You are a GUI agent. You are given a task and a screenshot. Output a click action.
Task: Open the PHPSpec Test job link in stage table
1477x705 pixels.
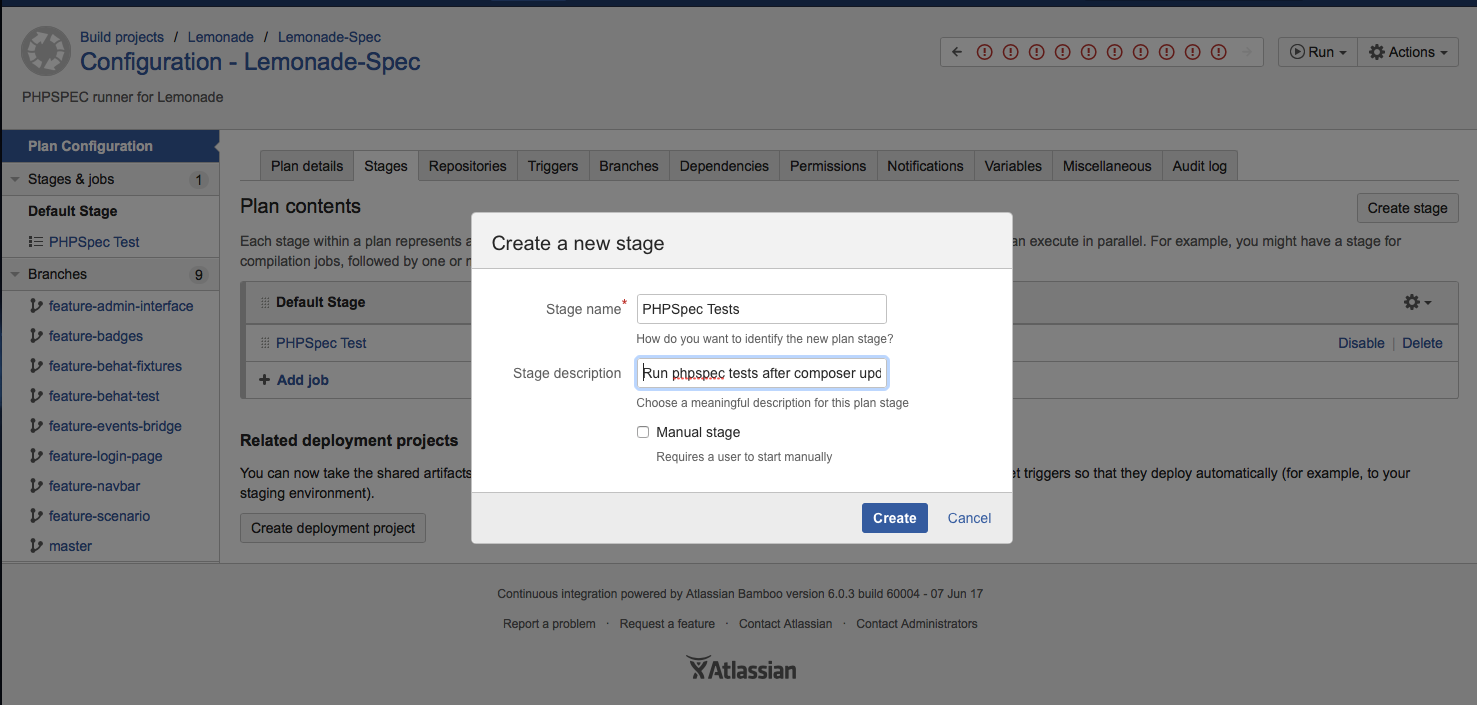click(321, 343)
